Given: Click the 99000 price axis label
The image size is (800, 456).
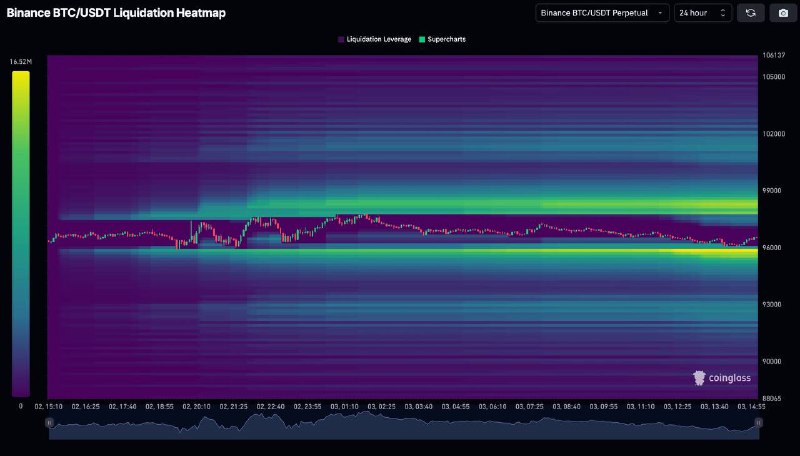Looking at the screenshot, I should [x=771, y=190].
